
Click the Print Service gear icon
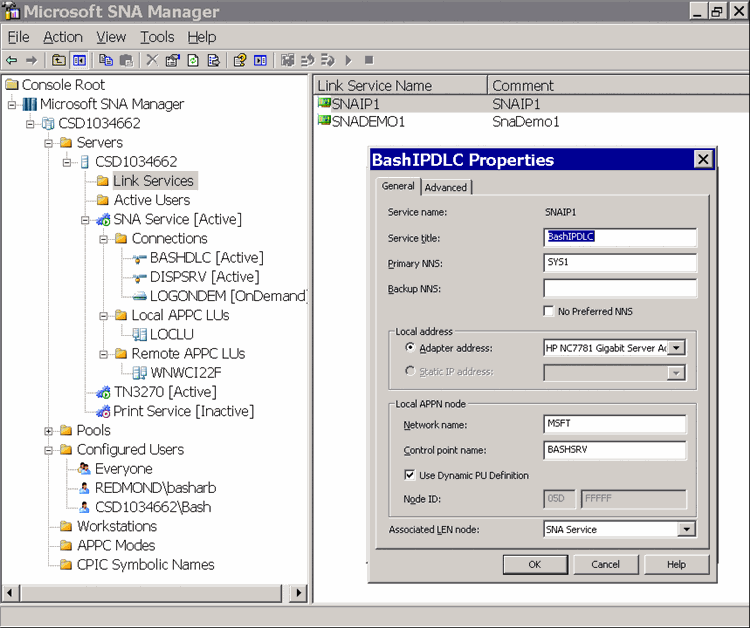tap(103, 411)
